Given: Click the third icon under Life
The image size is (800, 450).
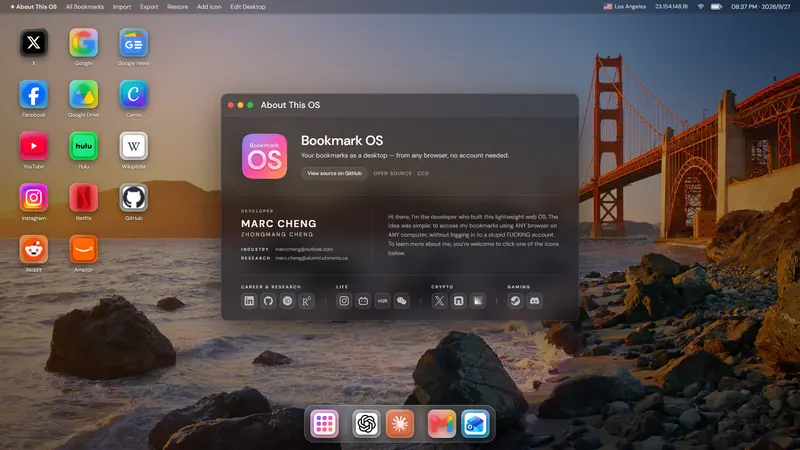Looking at the screenshot, I should point(383,301).
